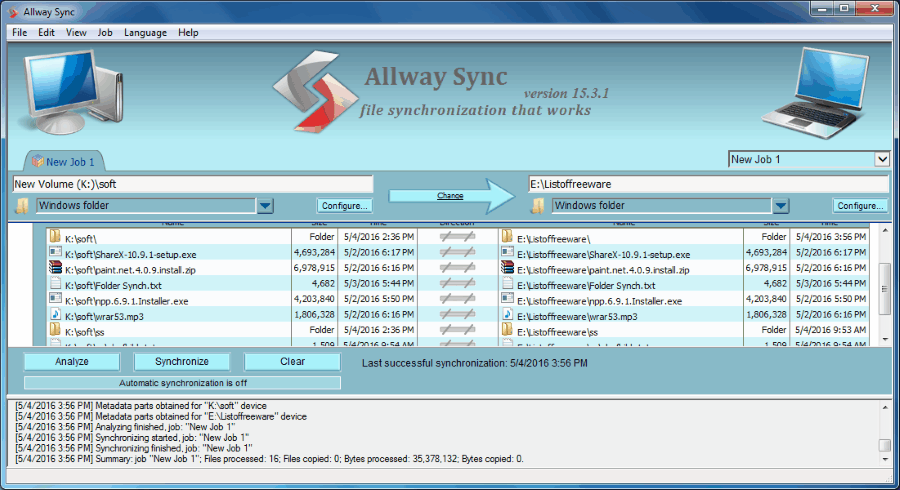The image size is (900, 490).
Task: Open right side Configure button
Action: click(860, 205)
